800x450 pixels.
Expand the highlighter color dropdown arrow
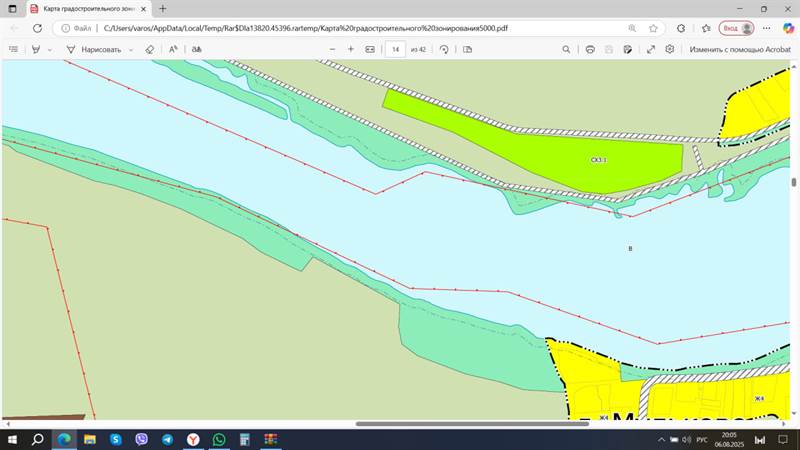pyautogui.click(x=49, y=49)
